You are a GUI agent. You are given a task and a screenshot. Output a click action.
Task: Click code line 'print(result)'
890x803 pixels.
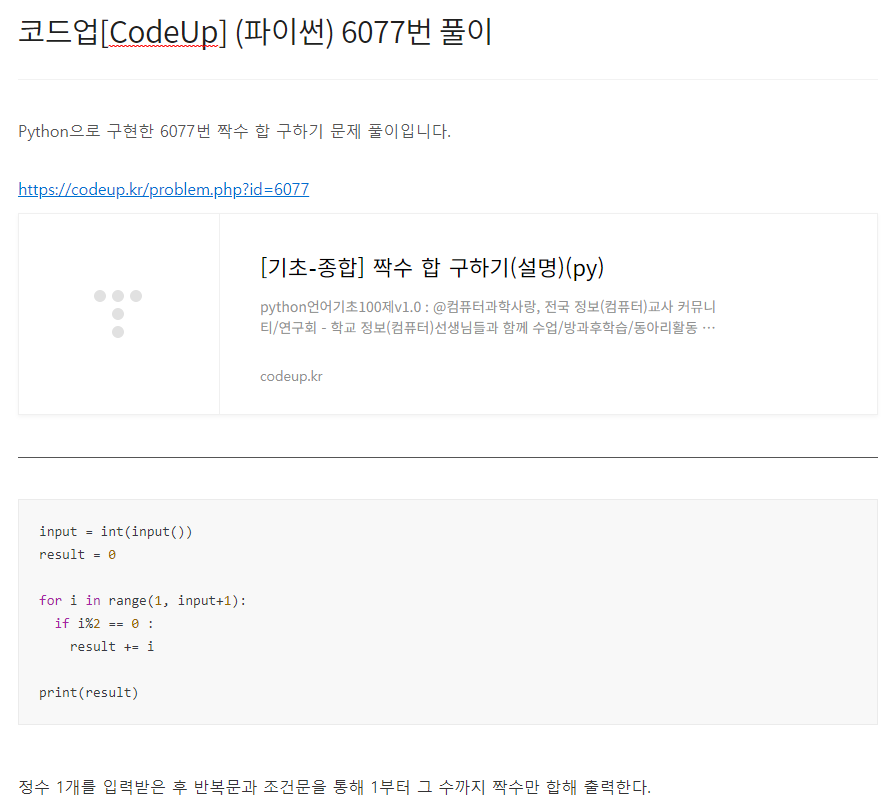coord(89,692)
